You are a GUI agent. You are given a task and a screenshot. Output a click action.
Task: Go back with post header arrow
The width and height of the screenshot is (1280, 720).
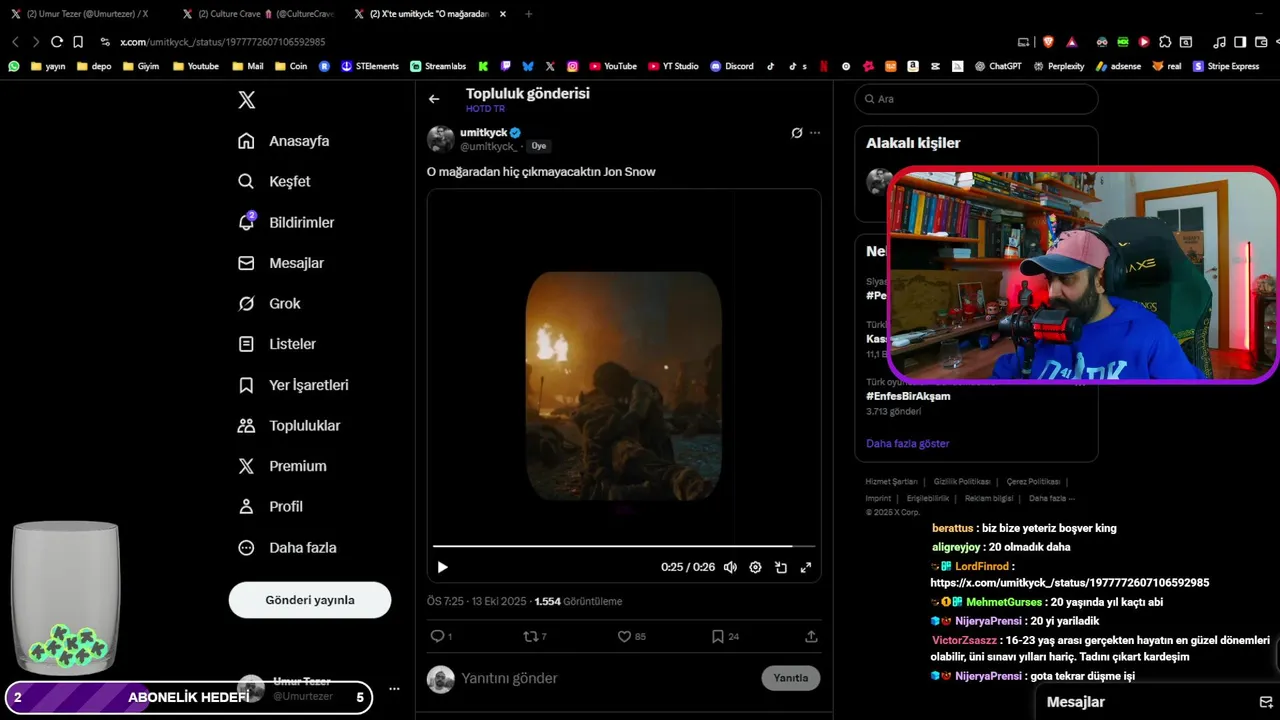(x=434, y=99)
